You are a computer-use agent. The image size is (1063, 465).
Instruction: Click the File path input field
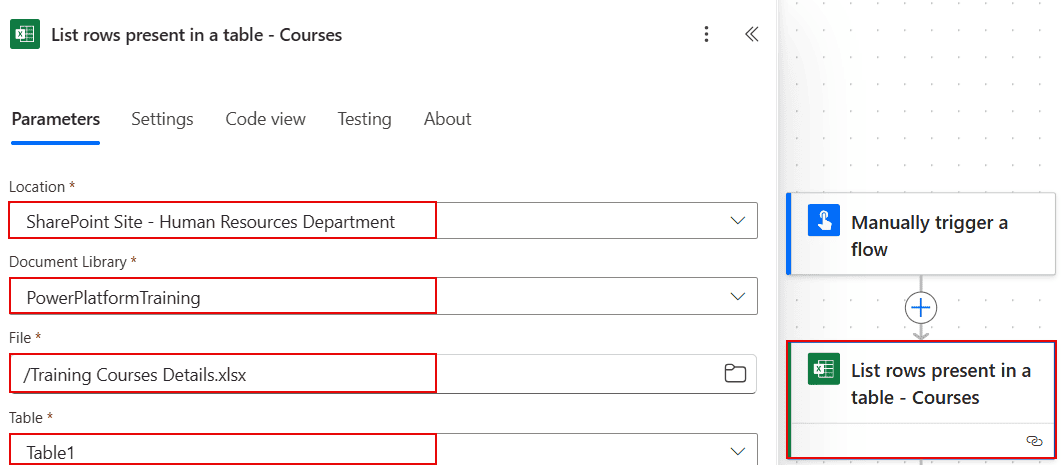(383, 373)
